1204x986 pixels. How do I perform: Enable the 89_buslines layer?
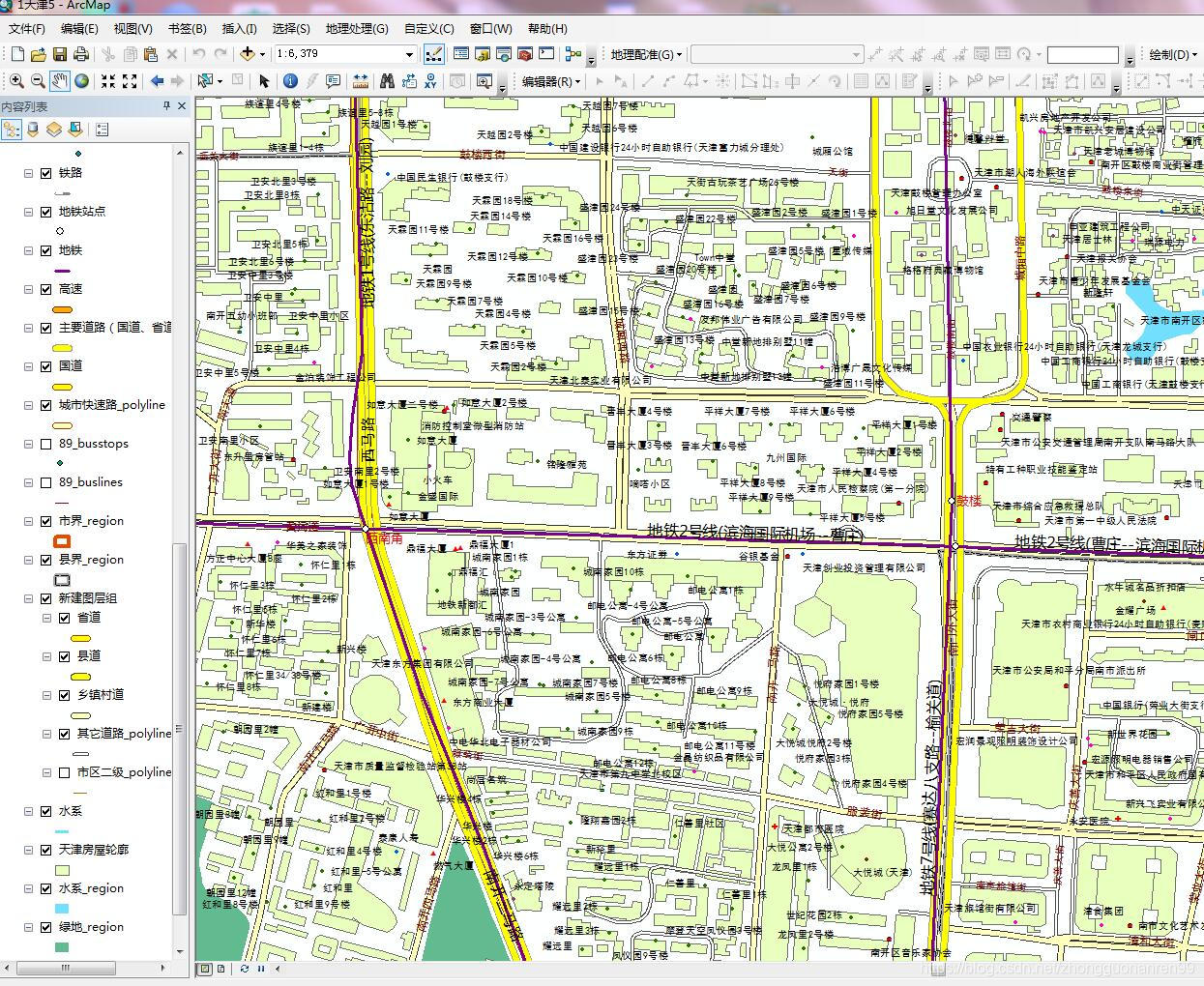[45, 482]
